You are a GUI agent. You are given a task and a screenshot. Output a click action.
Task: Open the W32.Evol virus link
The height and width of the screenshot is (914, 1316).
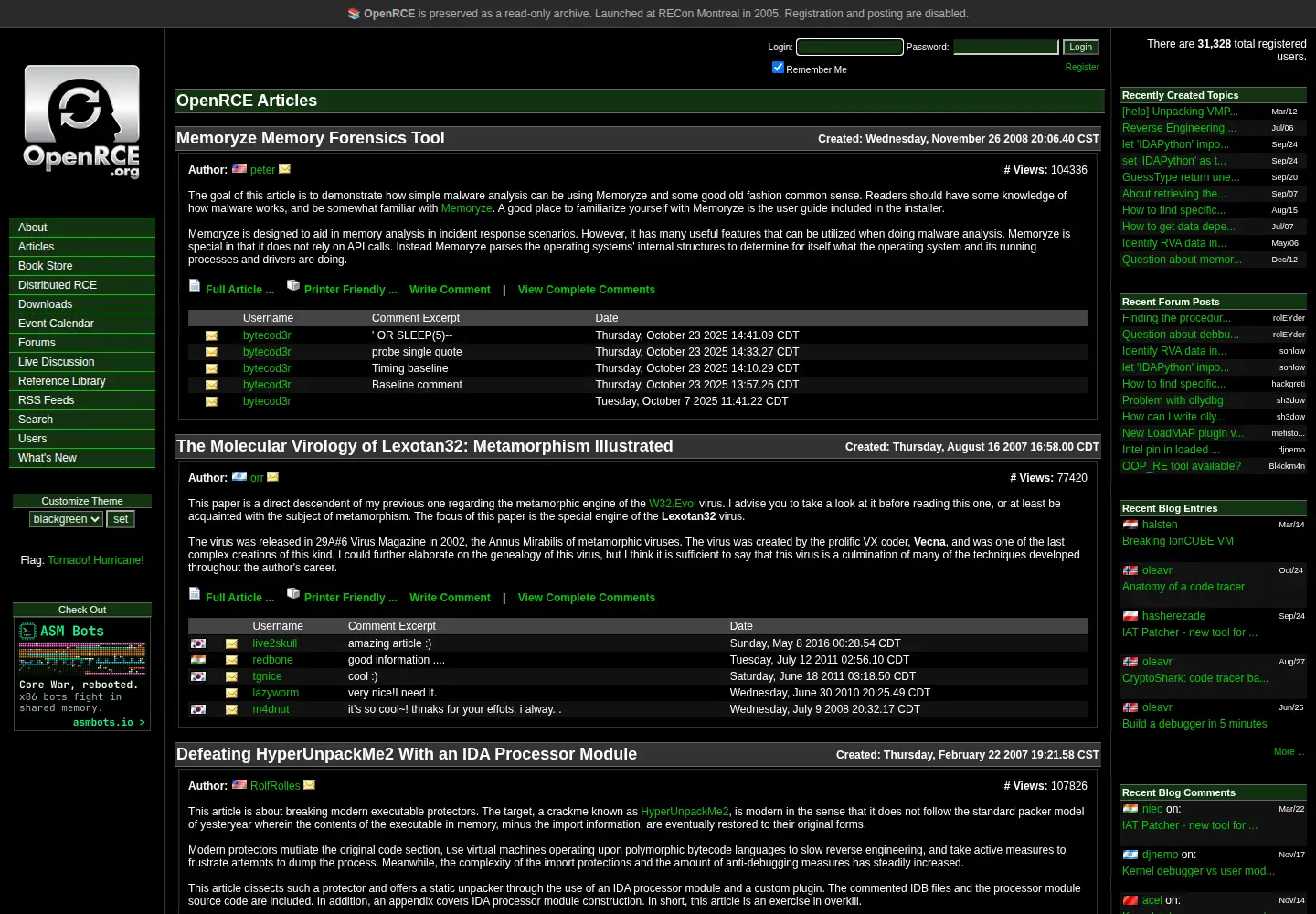672,504
